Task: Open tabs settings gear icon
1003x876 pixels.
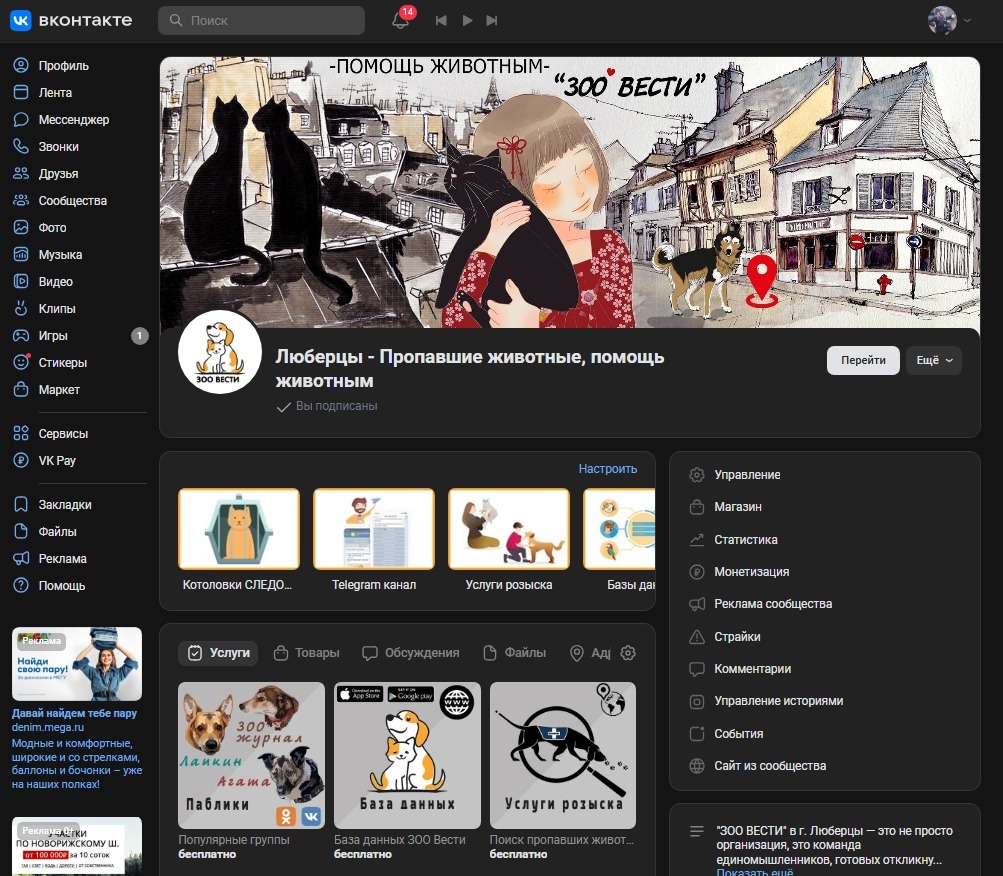Action: point(628,653)
